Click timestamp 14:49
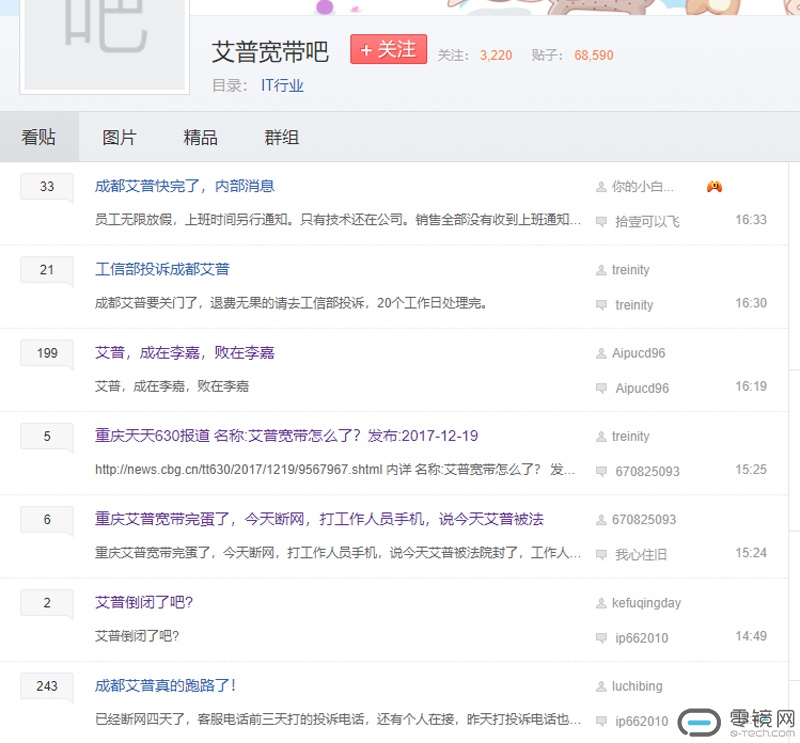 coord(751,636)
